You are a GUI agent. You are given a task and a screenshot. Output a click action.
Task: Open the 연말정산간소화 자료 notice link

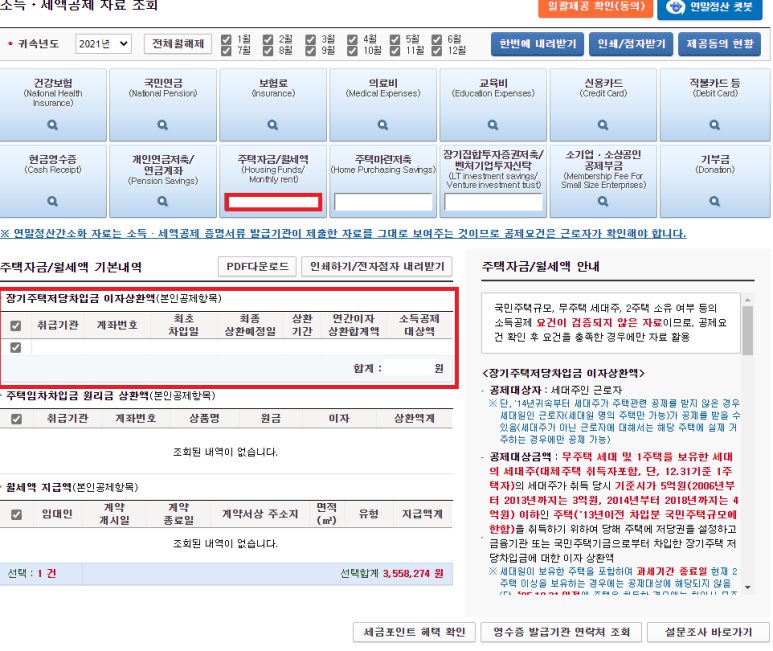click(343, 233)
